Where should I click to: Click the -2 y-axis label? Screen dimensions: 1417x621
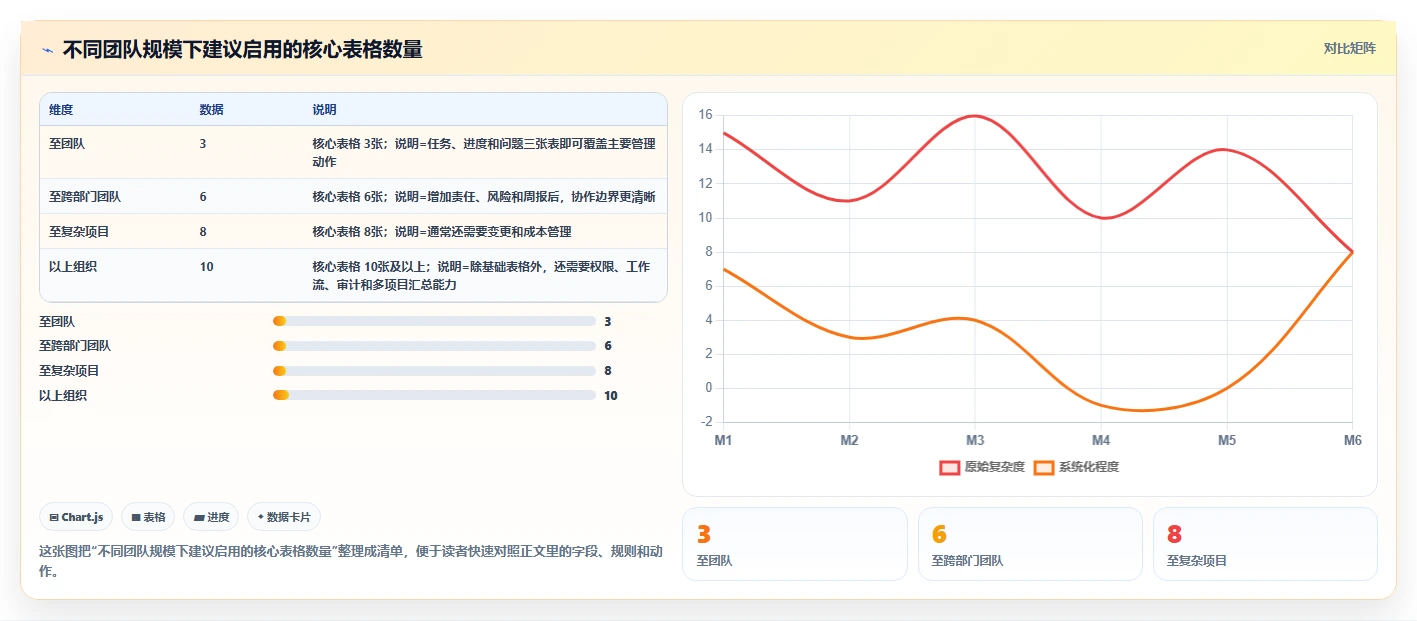[x=705, y=422]
